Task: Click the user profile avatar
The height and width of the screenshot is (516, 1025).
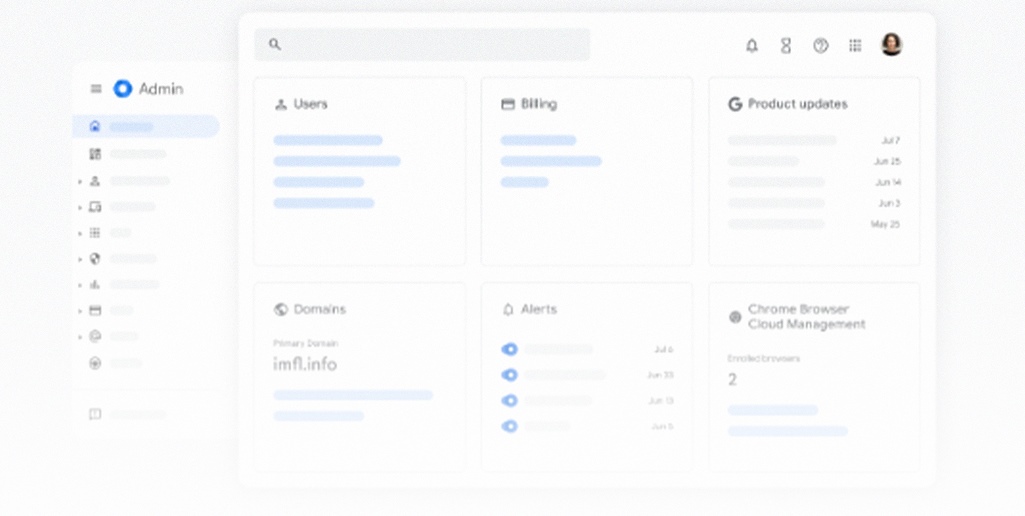Action: click(x=891, y=44)
